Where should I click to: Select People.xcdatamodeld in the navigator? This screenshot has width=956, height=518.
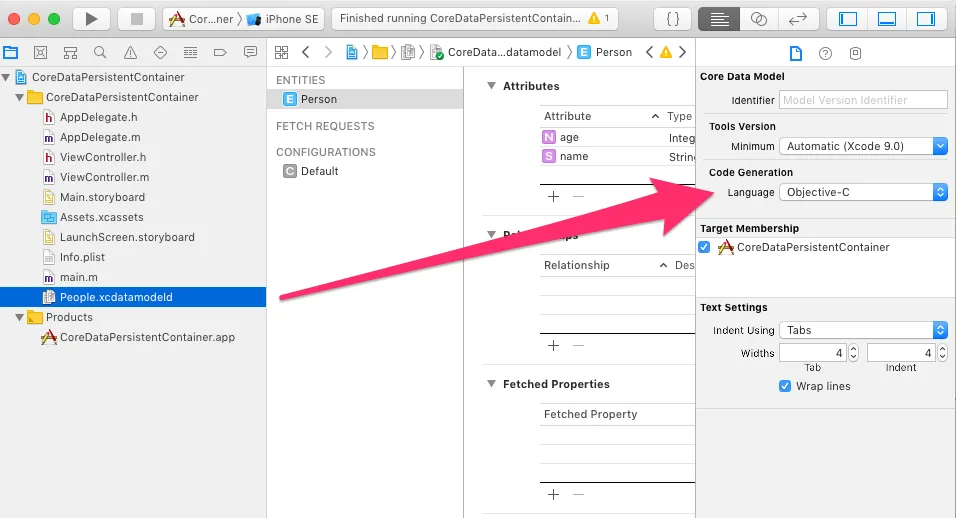[x=133, y=297]
